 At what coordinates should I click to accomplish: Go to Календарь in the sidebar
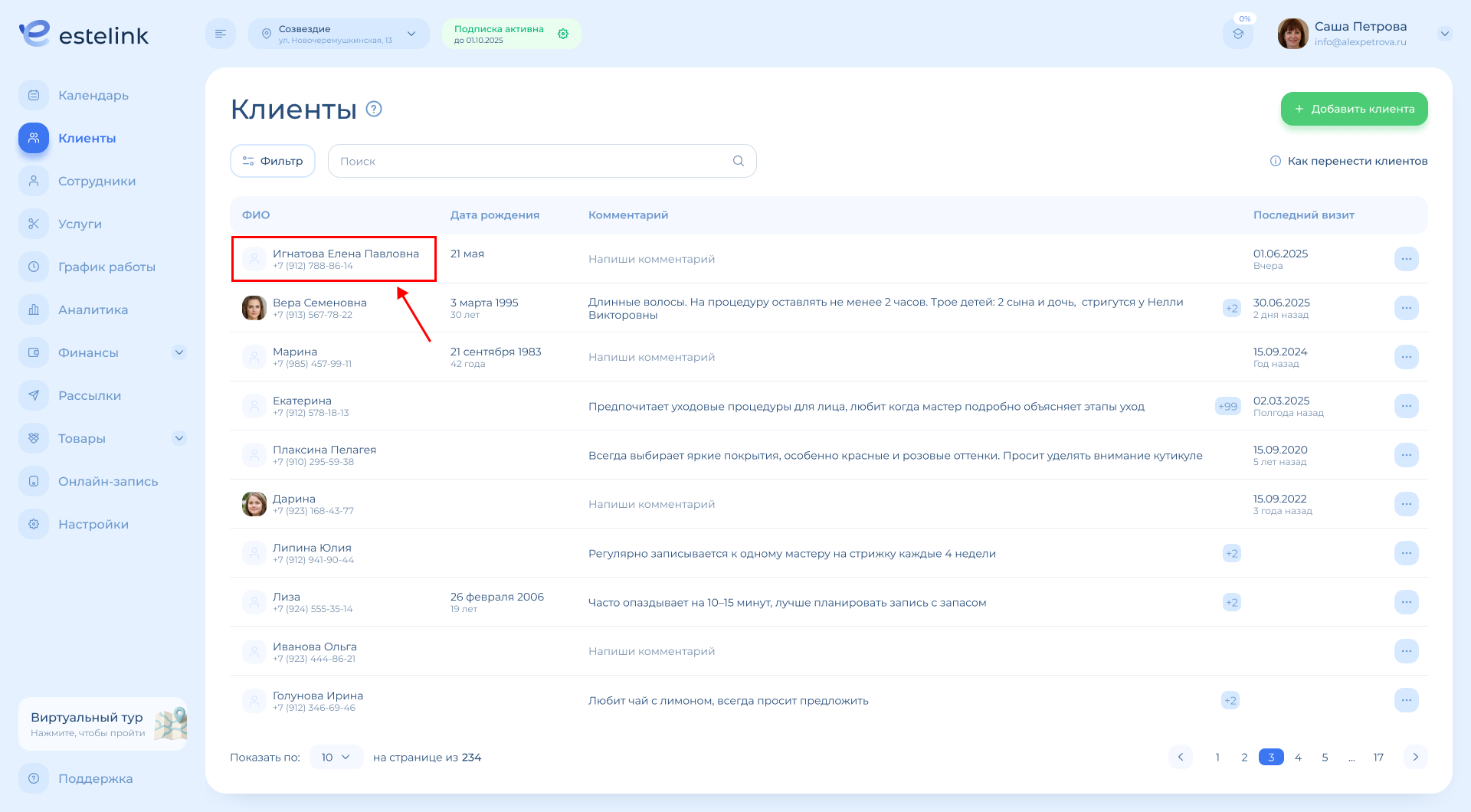coord(93,95)
